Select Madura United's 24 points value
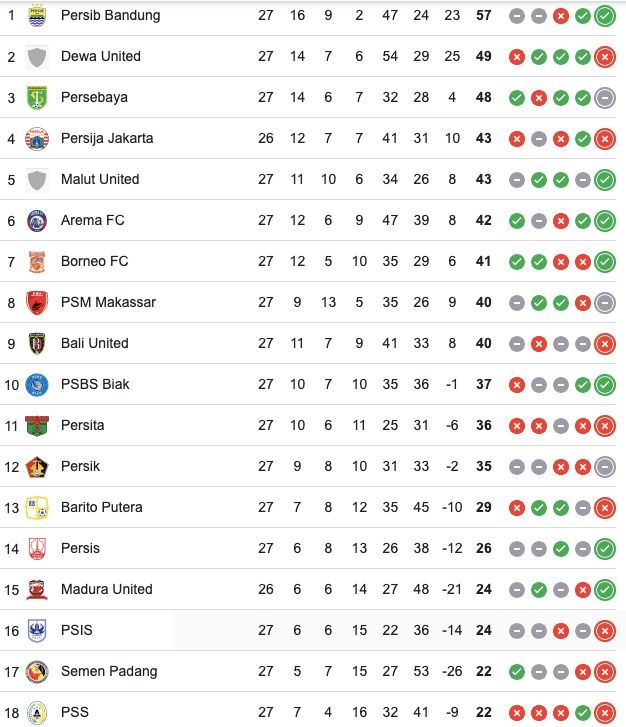 click(484, 589)
